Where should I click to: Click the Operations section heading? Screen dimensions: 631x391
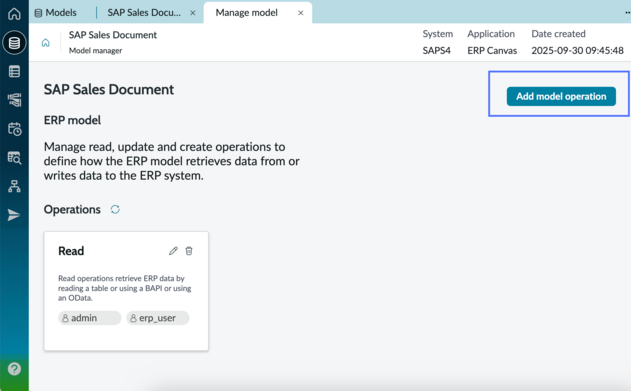click(x=72, y=210)
